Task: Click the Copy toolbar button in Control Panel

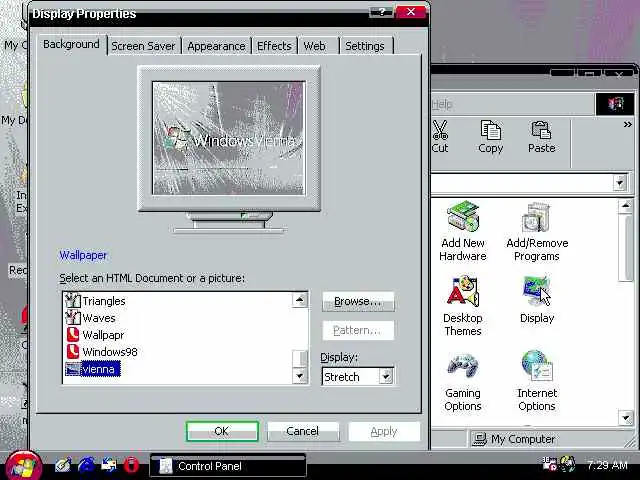Action: click(490, 137)
